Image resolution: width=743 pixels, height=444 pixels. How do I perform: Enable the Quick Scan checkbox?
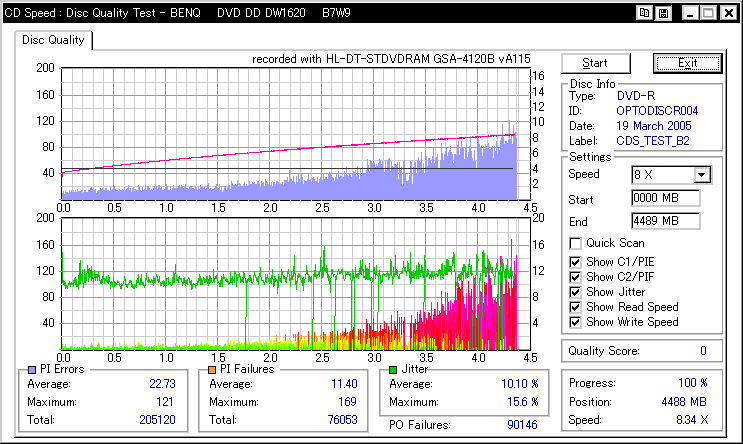pyautogui.click(x=575, y=243)
